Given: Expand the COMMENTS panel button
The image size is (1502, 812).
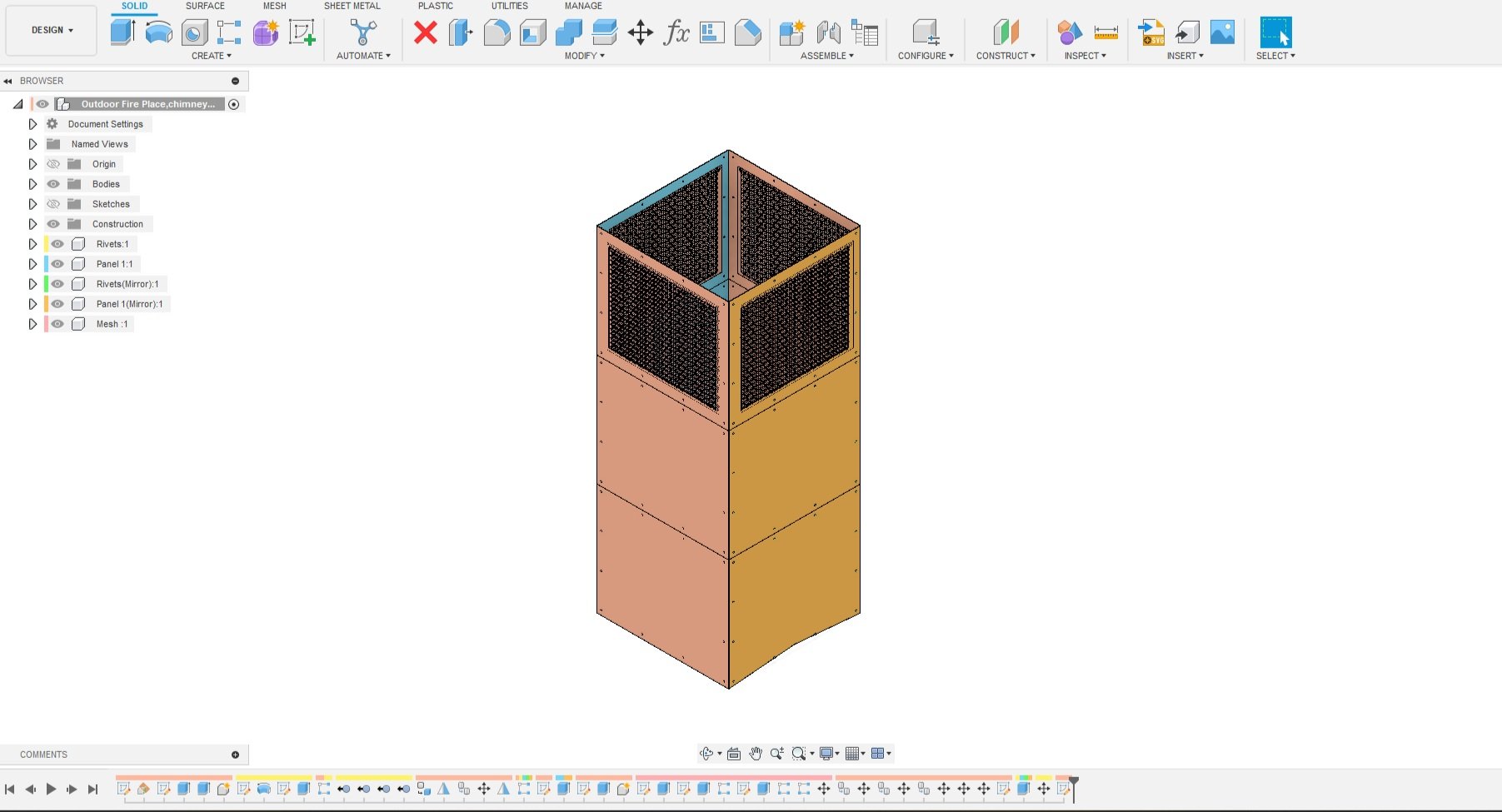Looking at the screenshot, I should [x=235, y=755].
